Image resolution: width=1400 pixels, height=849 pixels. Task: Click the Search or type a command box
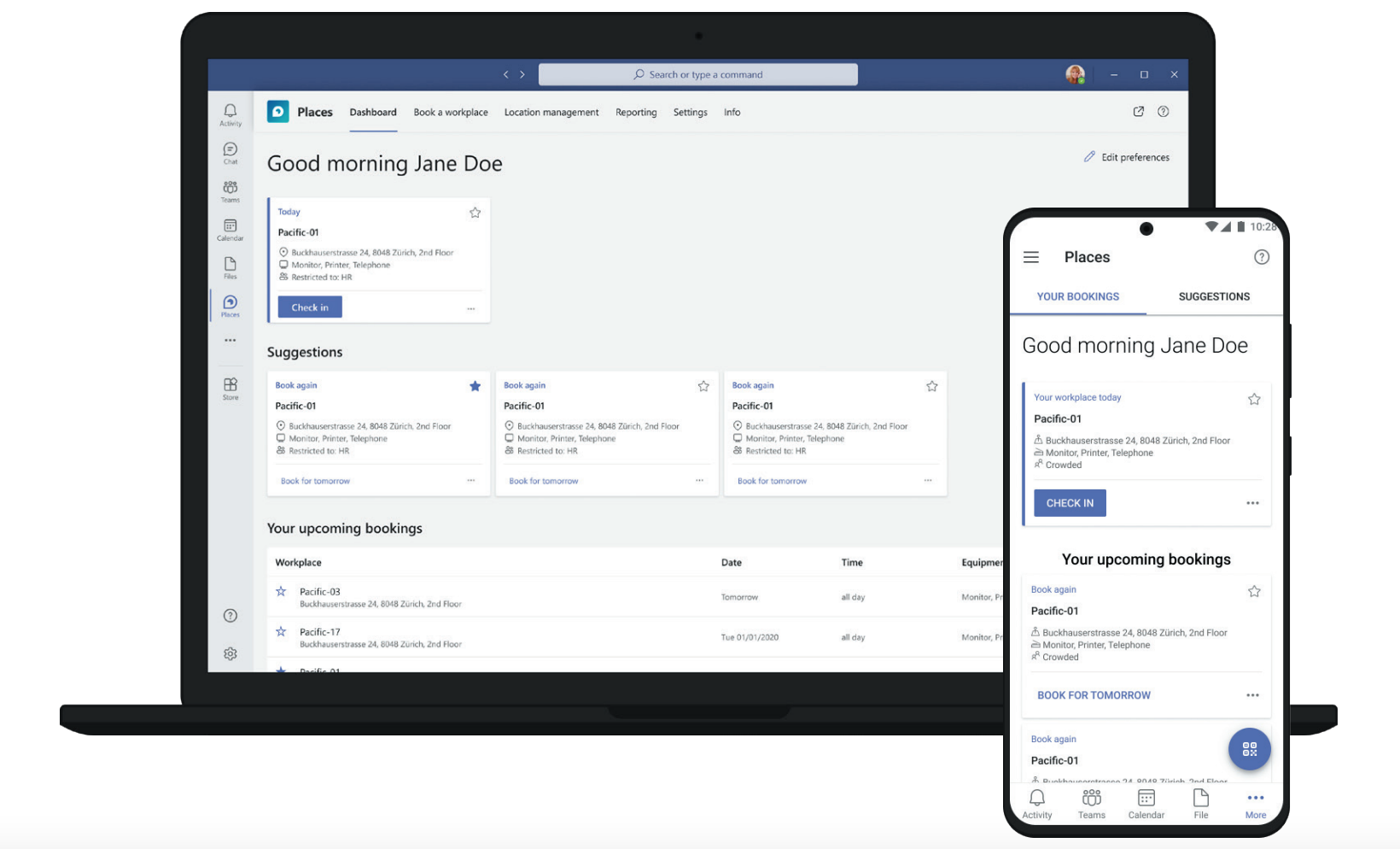pos(698,74)
